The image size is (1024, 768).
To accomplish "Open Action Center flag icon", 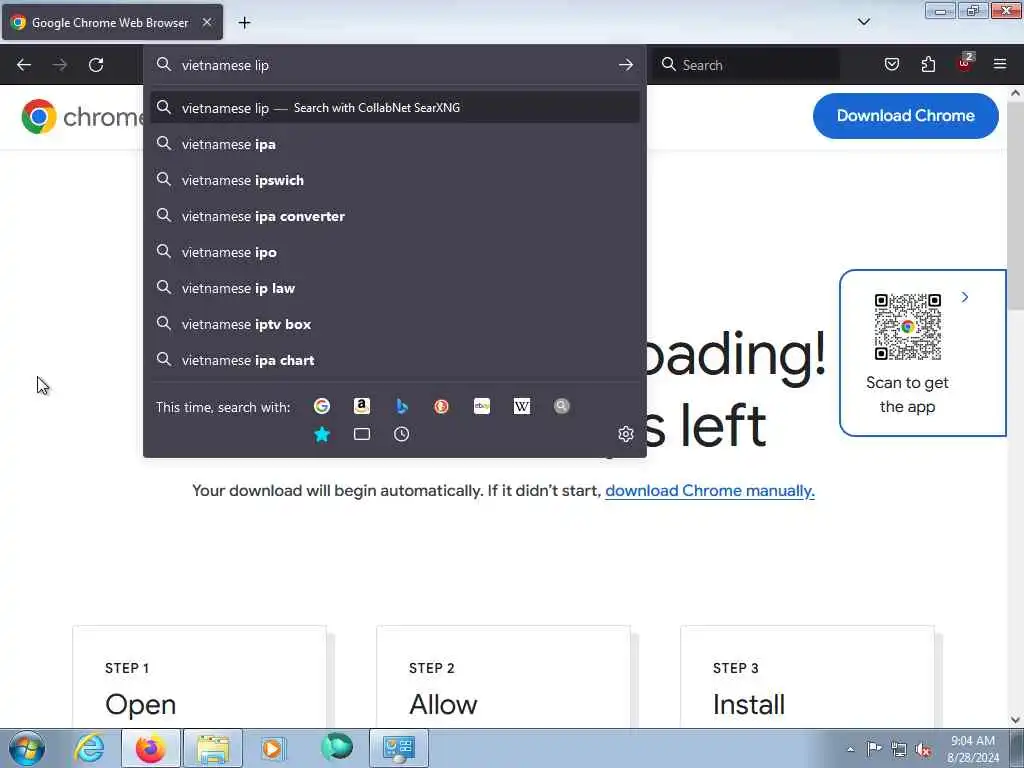I will coord(874,749).
